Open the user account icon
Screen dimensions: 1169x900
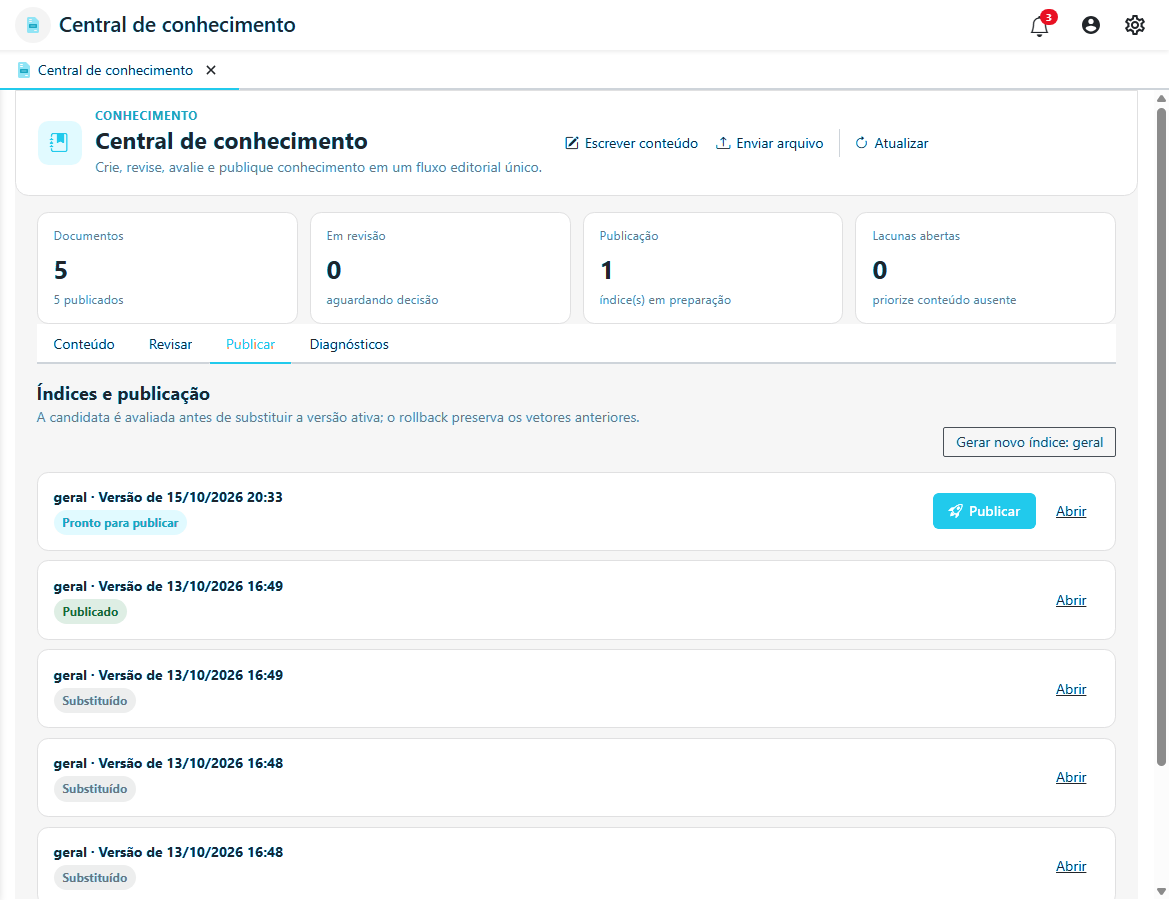(x=1091, y=25)
